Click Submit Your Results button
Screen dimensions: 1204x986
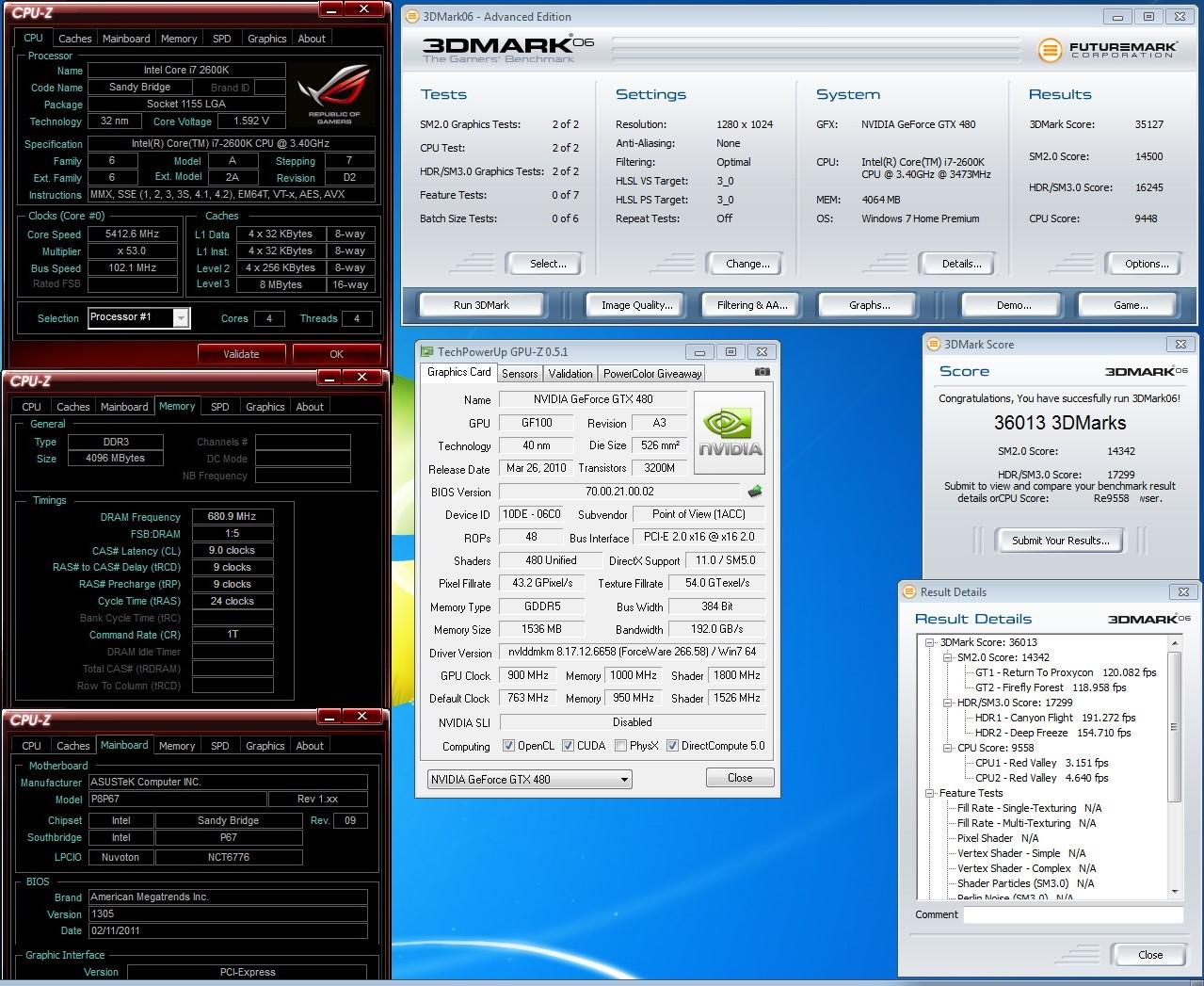1060,541
